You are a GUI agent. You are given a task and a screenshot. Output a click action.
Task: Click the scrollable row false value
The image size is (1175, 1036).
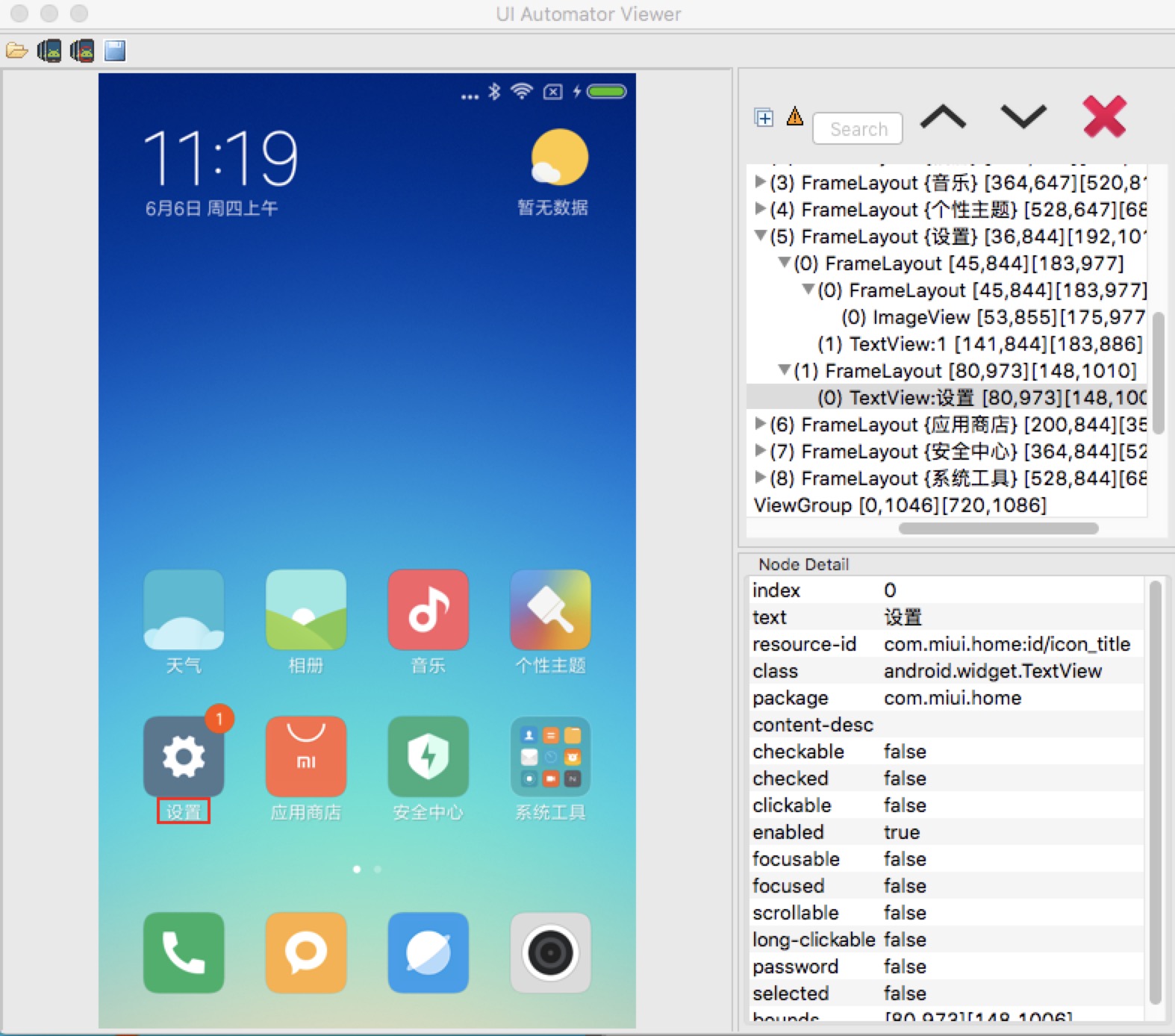905,913
